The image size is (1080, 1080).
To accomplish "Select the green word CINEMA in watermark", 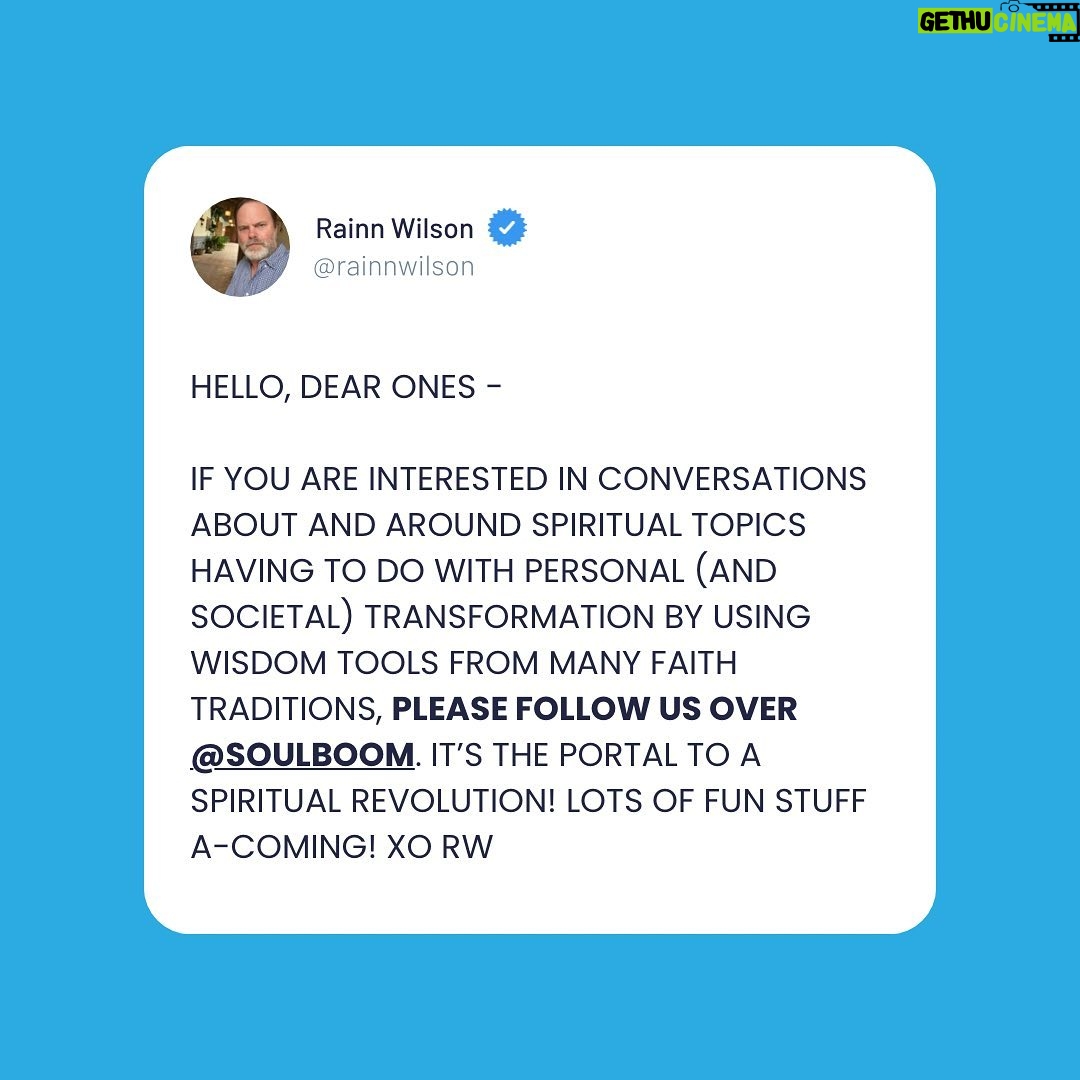I will coord(1034,22).
